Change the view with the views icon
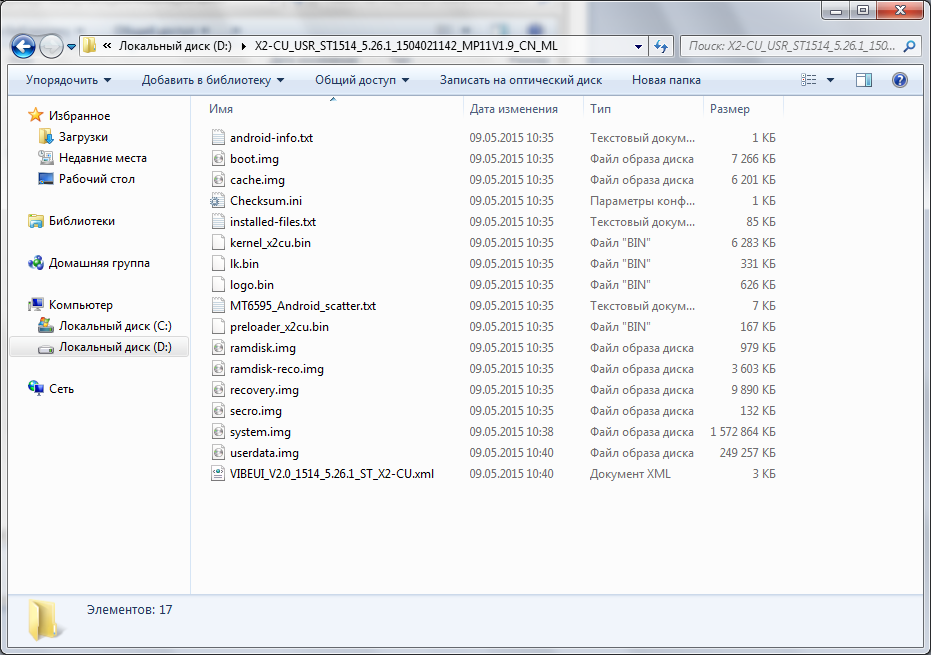The height and width of the screenshot is (655, 931). click(x=809, y=80)
